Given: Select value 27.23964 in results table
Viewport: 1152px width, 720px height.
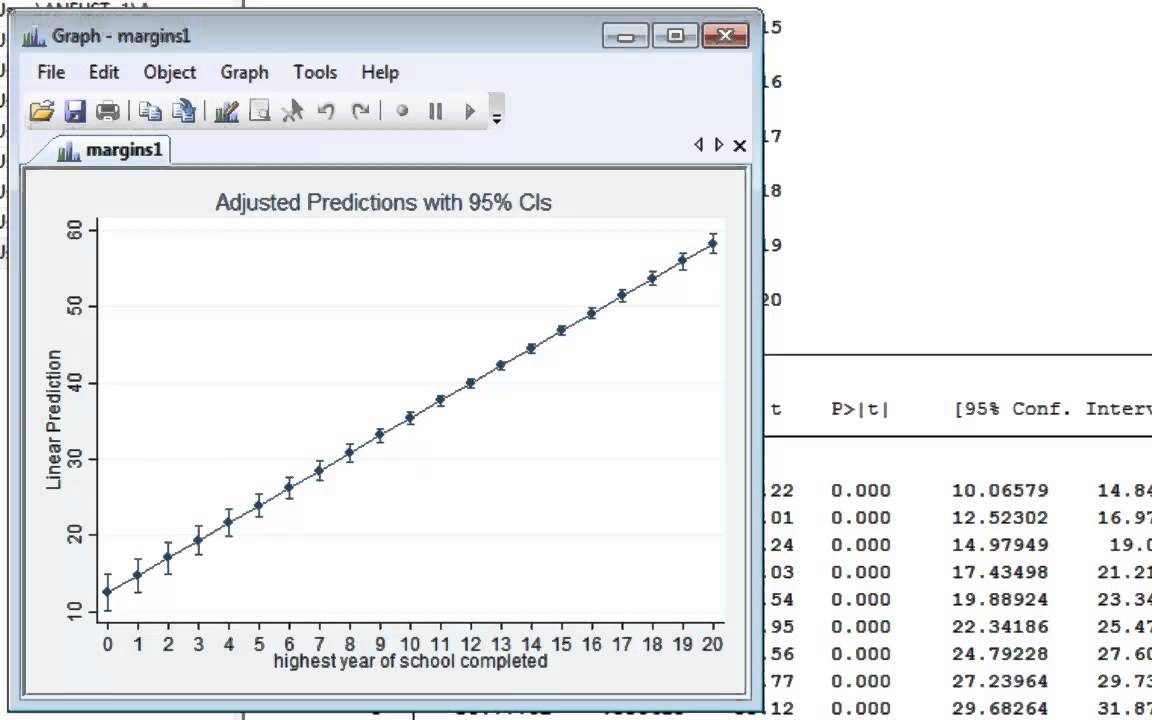Looking at the screenshot, I should coord(1000,681).
